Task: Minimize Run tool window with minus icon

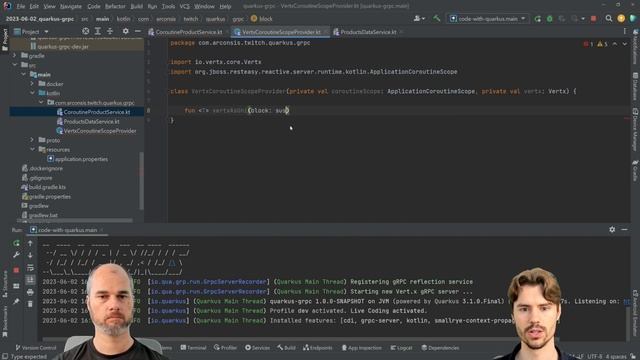Action: [624, 230]
